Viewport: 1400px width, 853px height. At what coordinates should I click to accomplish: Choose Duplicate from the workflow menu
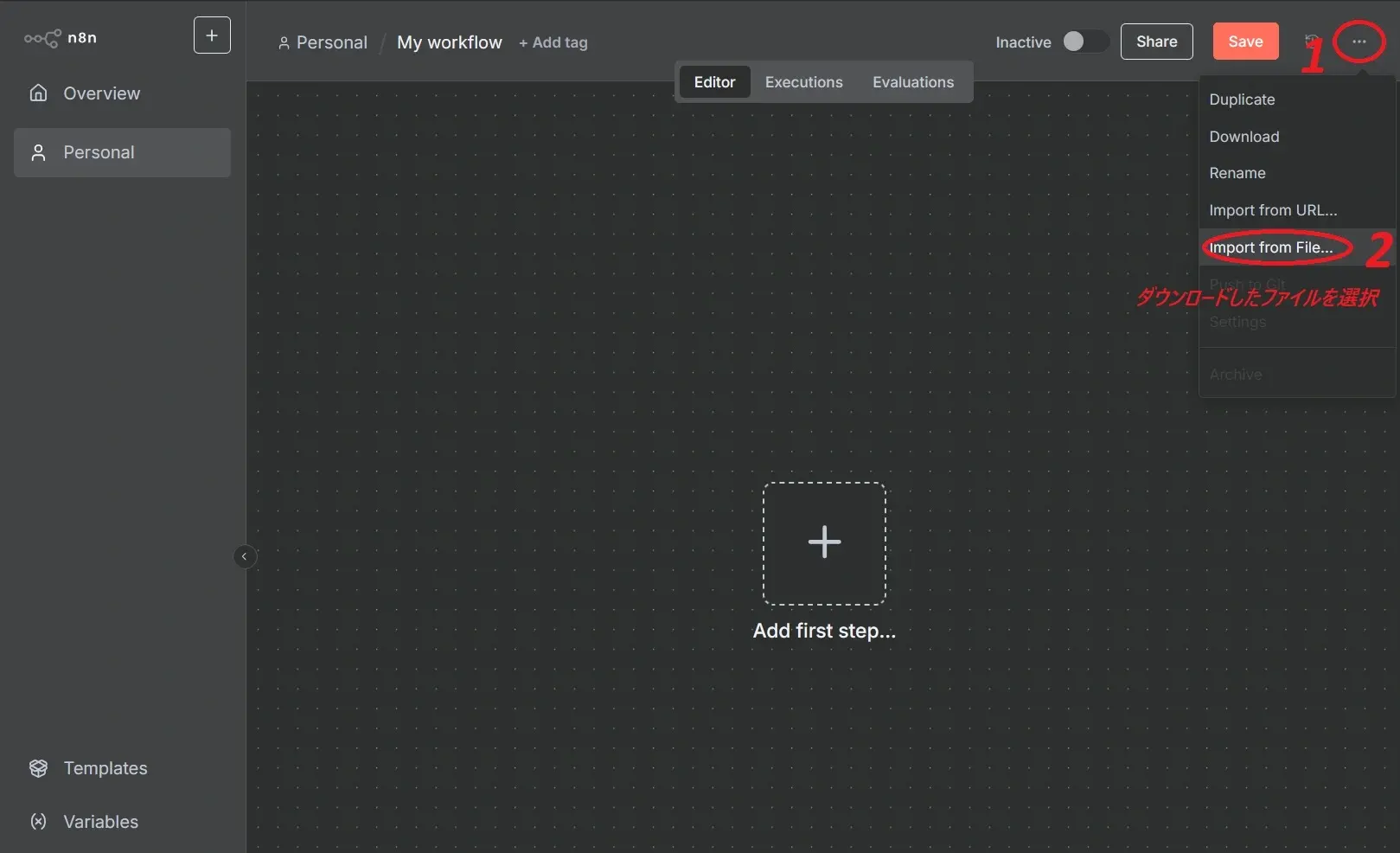tap(1242, 99)
